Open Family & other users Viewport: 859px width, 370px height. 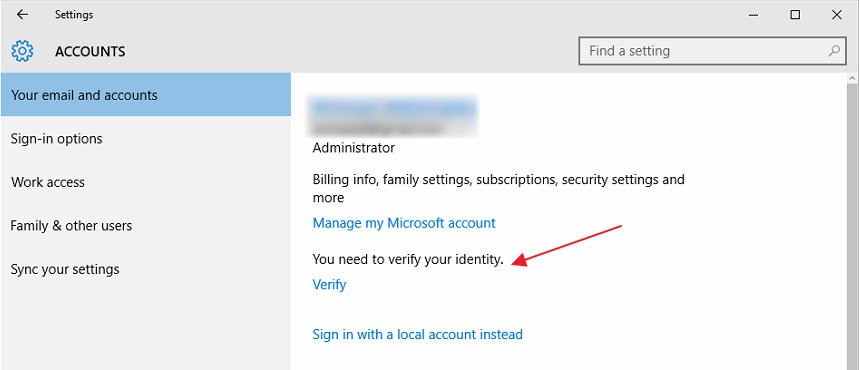click(146, 226)
